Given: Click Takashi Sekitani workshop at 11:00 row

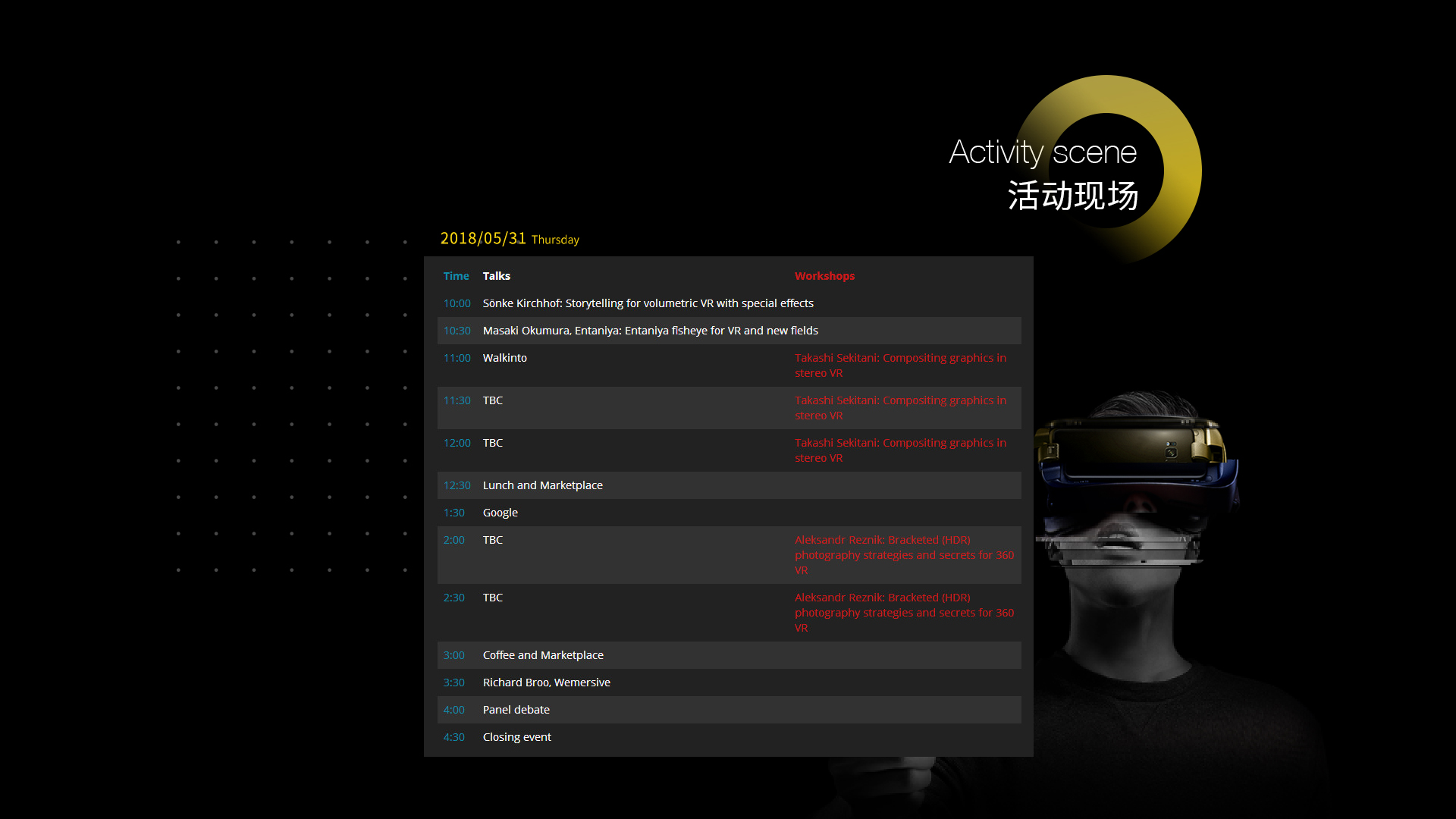Looking at the screenshot, I should 900,366.
